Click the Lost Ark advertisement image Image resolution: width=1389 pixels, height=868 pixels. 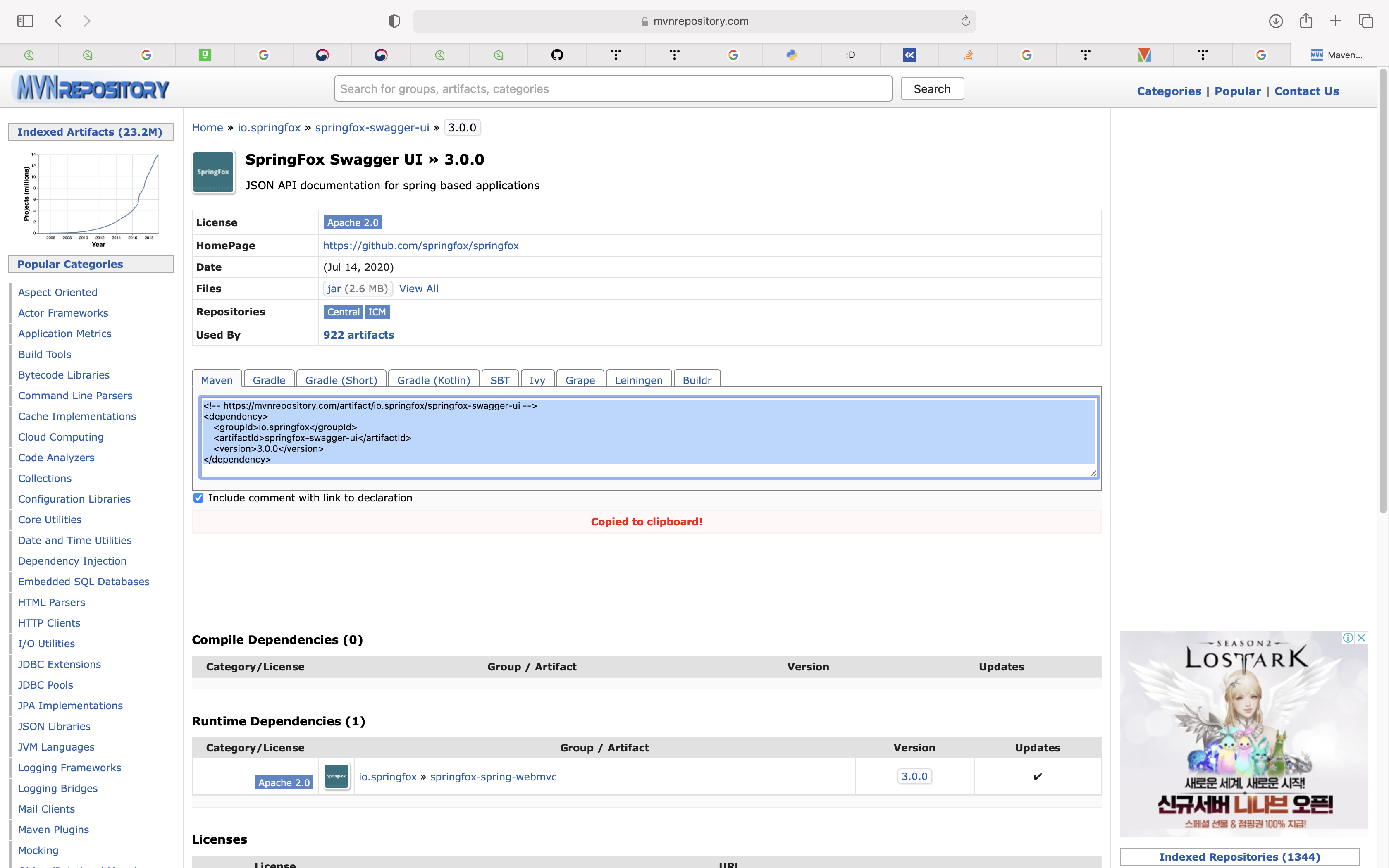(1244, 734)
